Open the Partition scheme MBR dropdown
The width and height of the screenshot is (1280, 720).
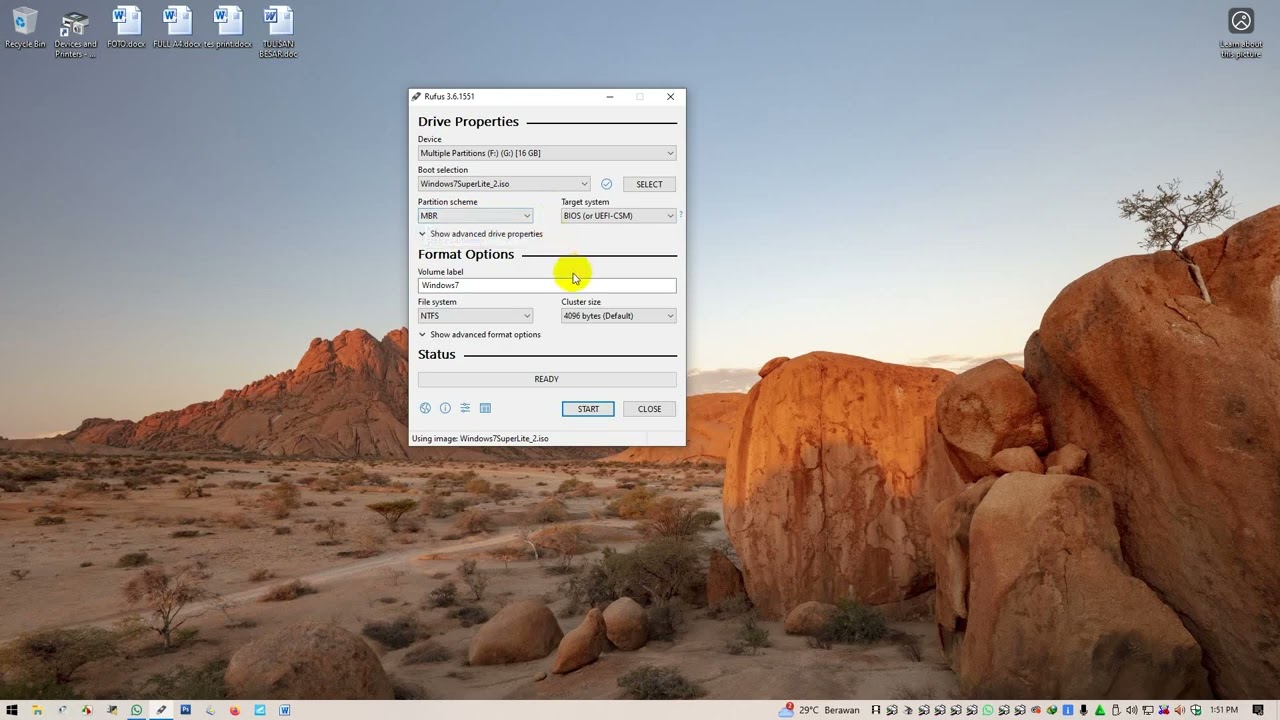point(475,216)
